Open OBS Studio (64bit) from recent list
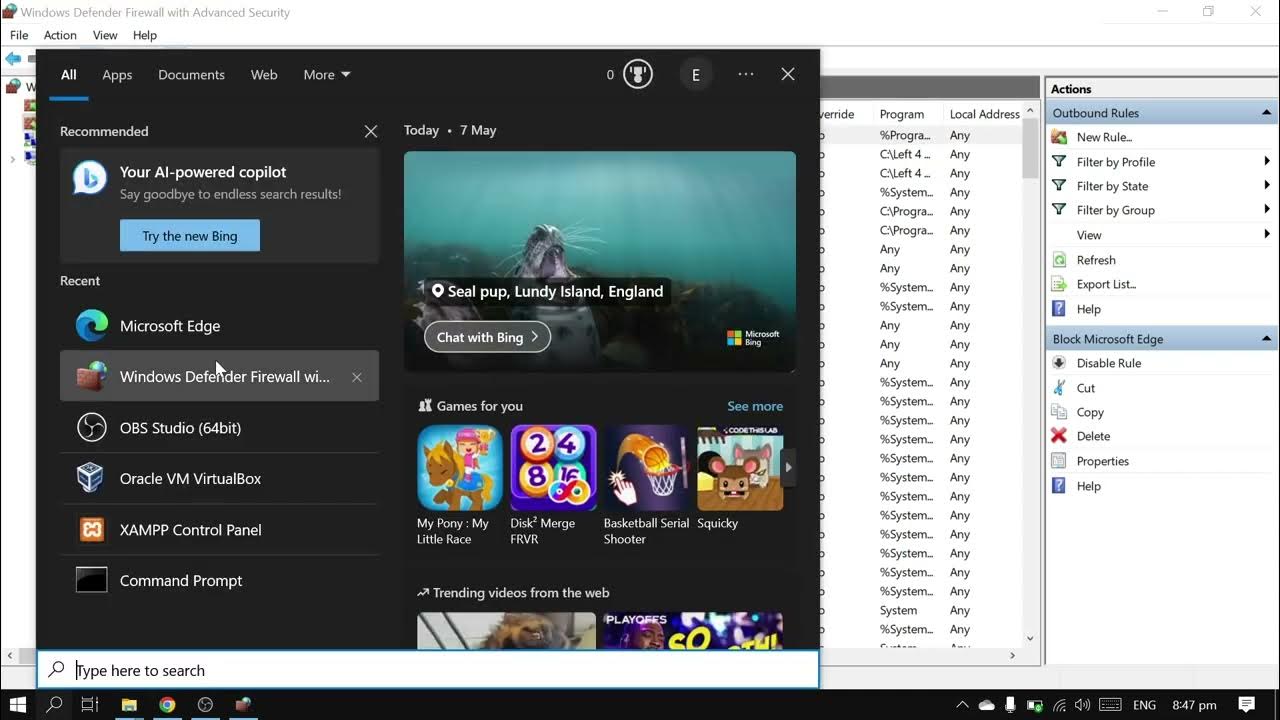Image resolution: width=1280 pixels, height=720 pixels. click(219, 428)
